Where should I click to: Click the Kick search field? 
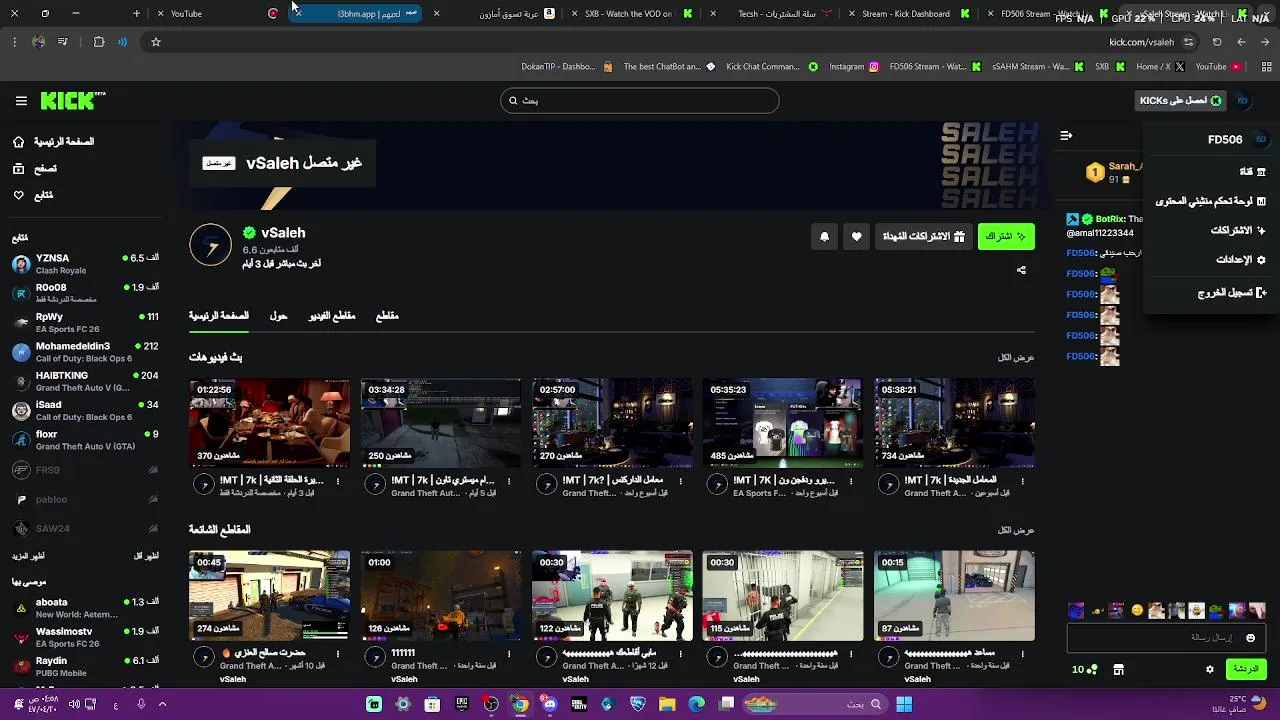640,100
